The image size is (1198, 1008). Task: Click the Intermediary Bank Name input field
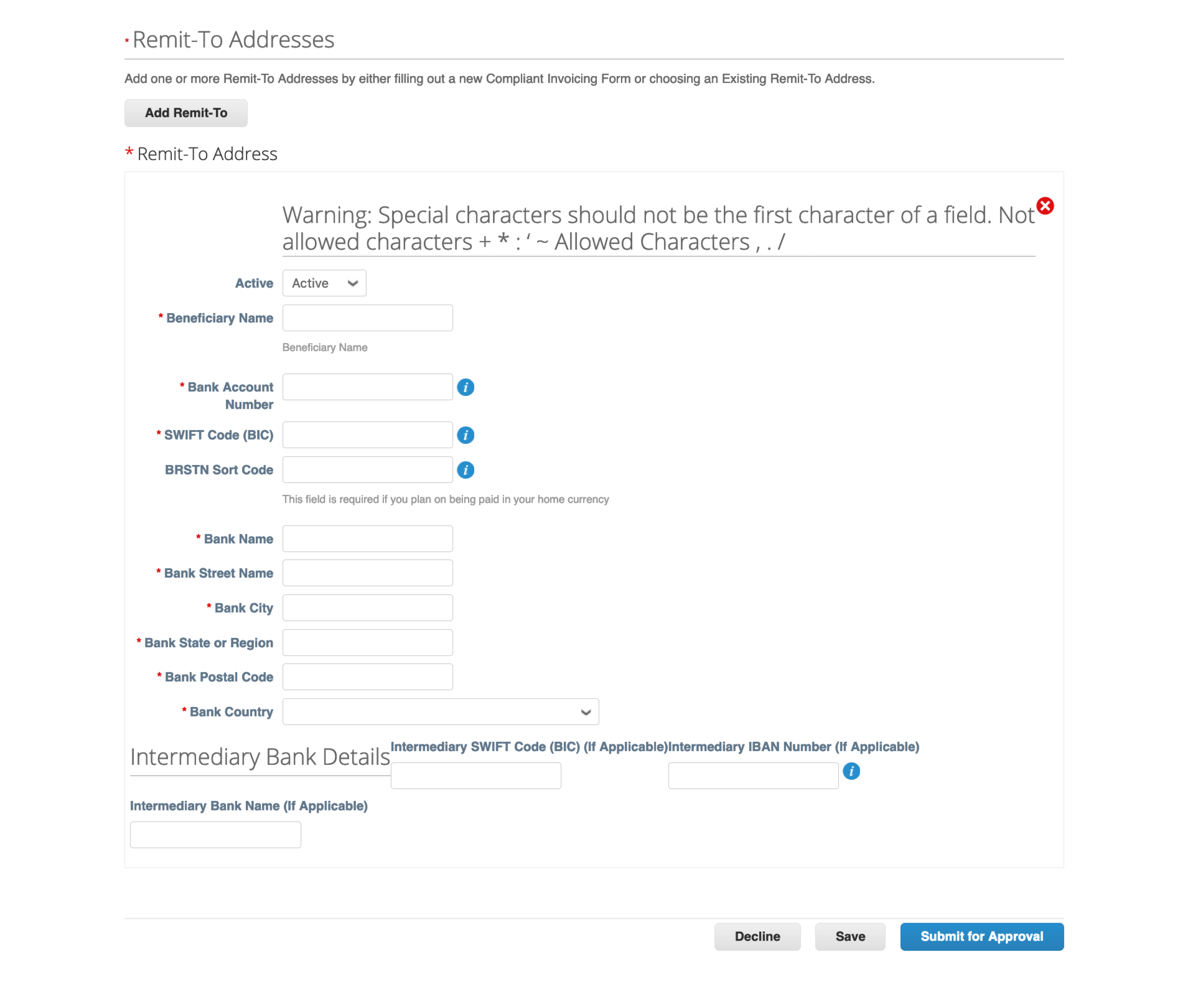[215, 835]
